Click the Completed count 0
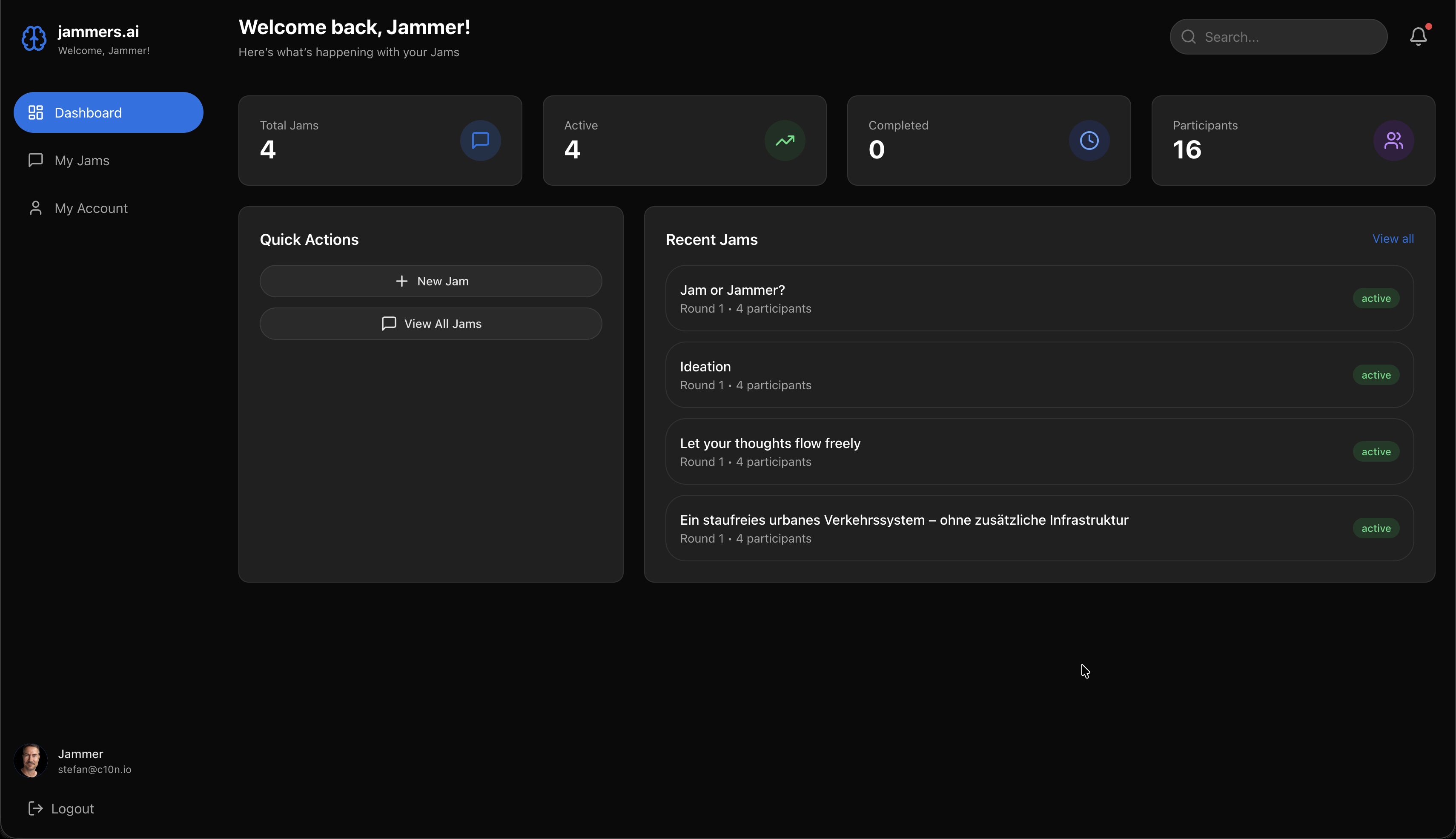This screenshot has height=839, width=1456. [x=877, y=150]
